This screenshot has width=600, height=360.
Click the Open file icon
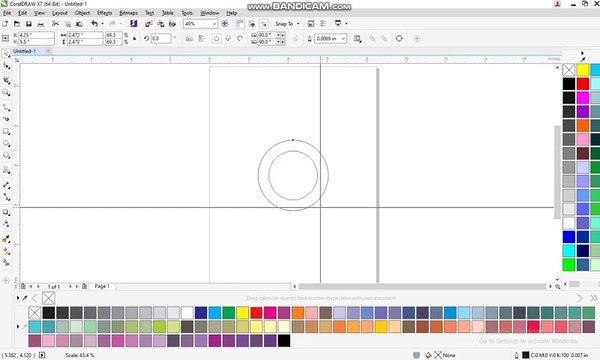point(17,24)
